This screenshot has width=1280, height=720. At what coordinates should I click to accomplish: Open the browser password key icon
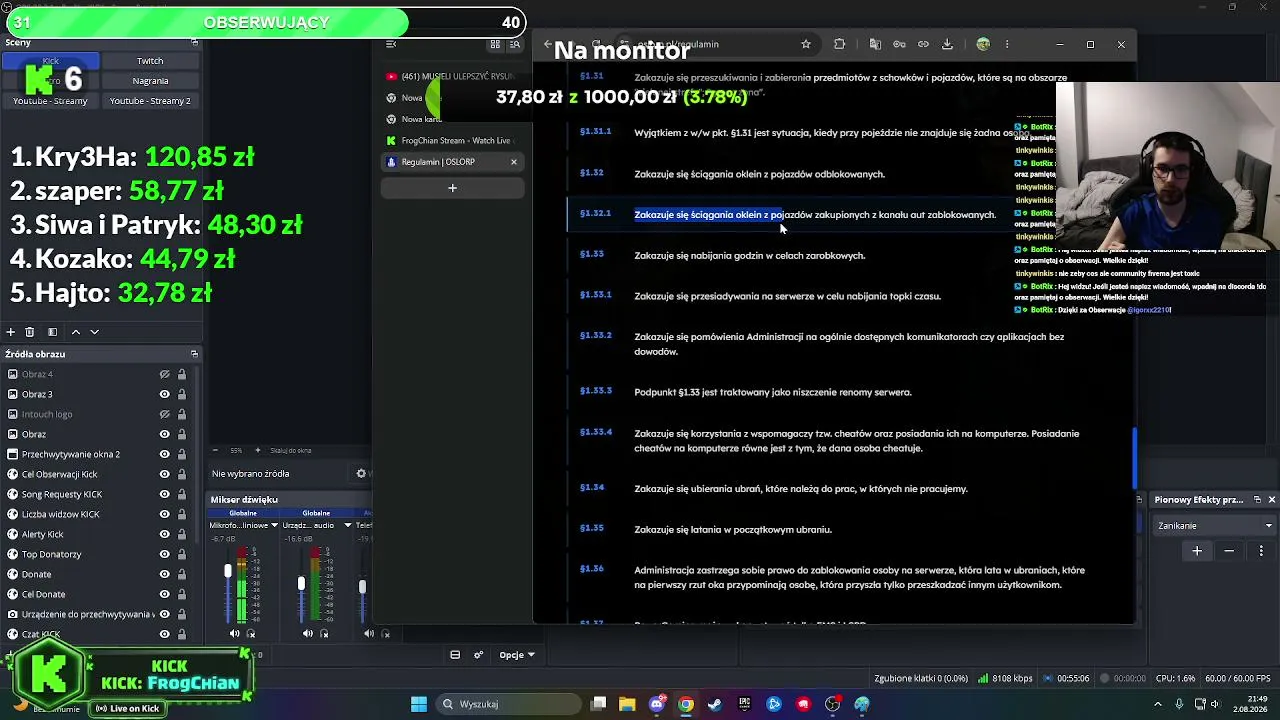(x=899, y=44)
